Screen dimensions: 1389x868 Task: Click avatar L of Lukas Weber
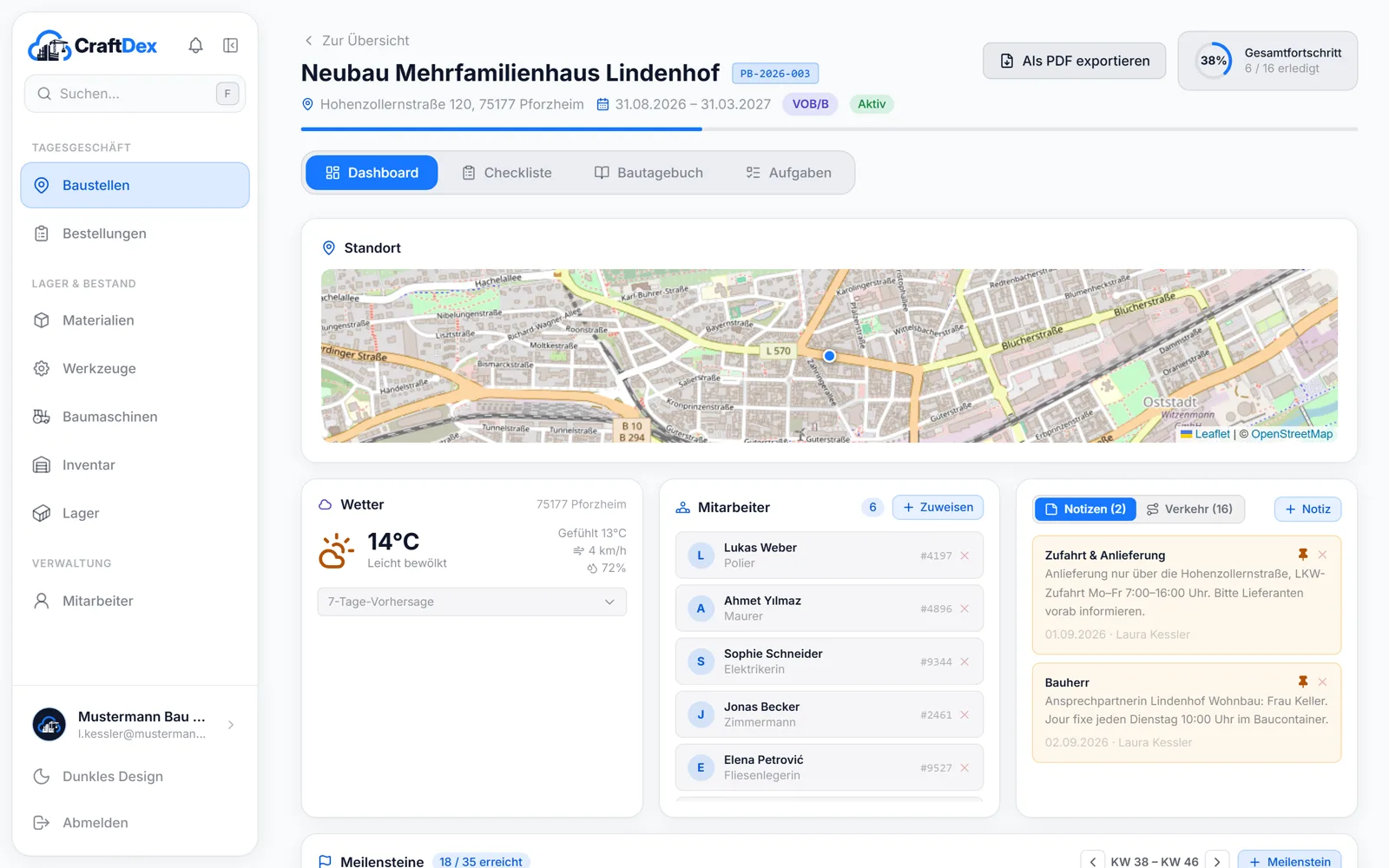[701, 556]
